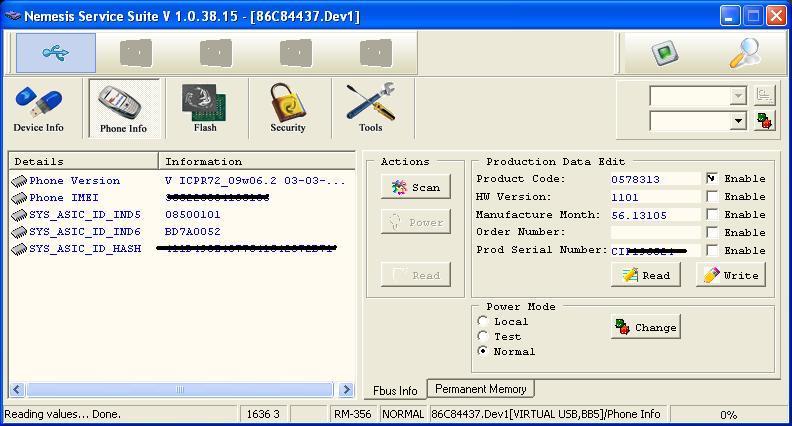Open the Phone Info section
The image size is (792, 426).
(x=124, y=109)
